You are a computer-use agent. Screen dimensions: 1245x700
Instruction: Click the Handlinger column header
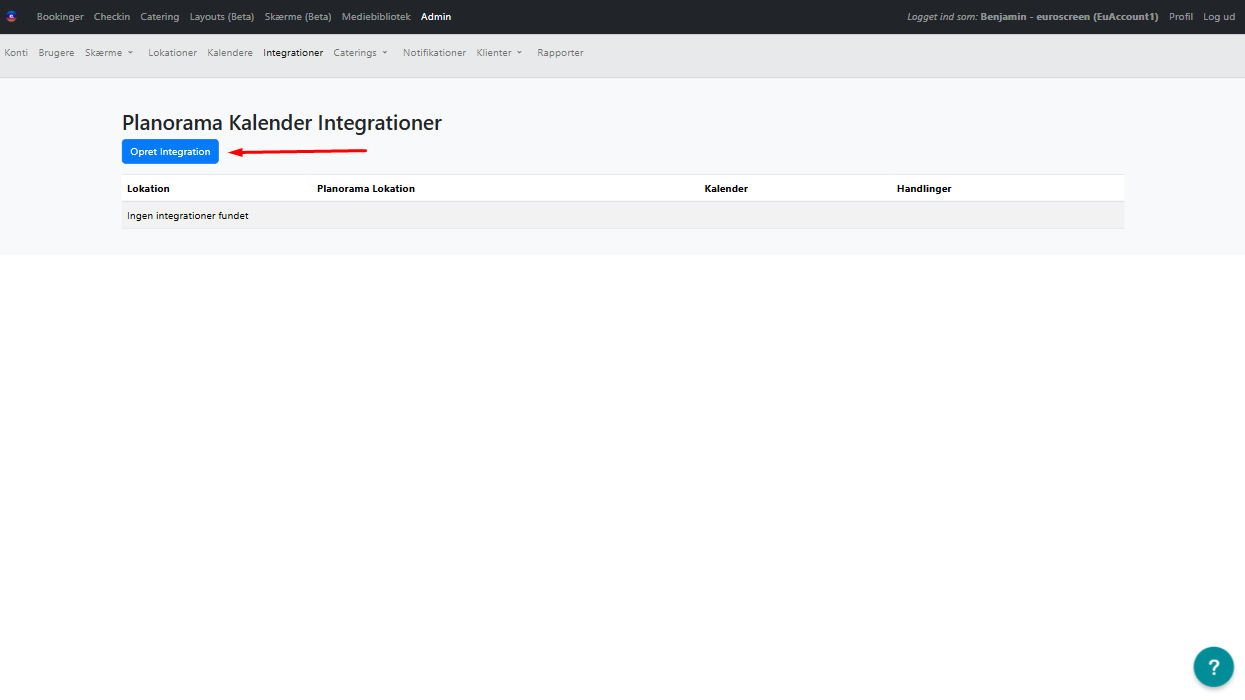click(924, 189)
